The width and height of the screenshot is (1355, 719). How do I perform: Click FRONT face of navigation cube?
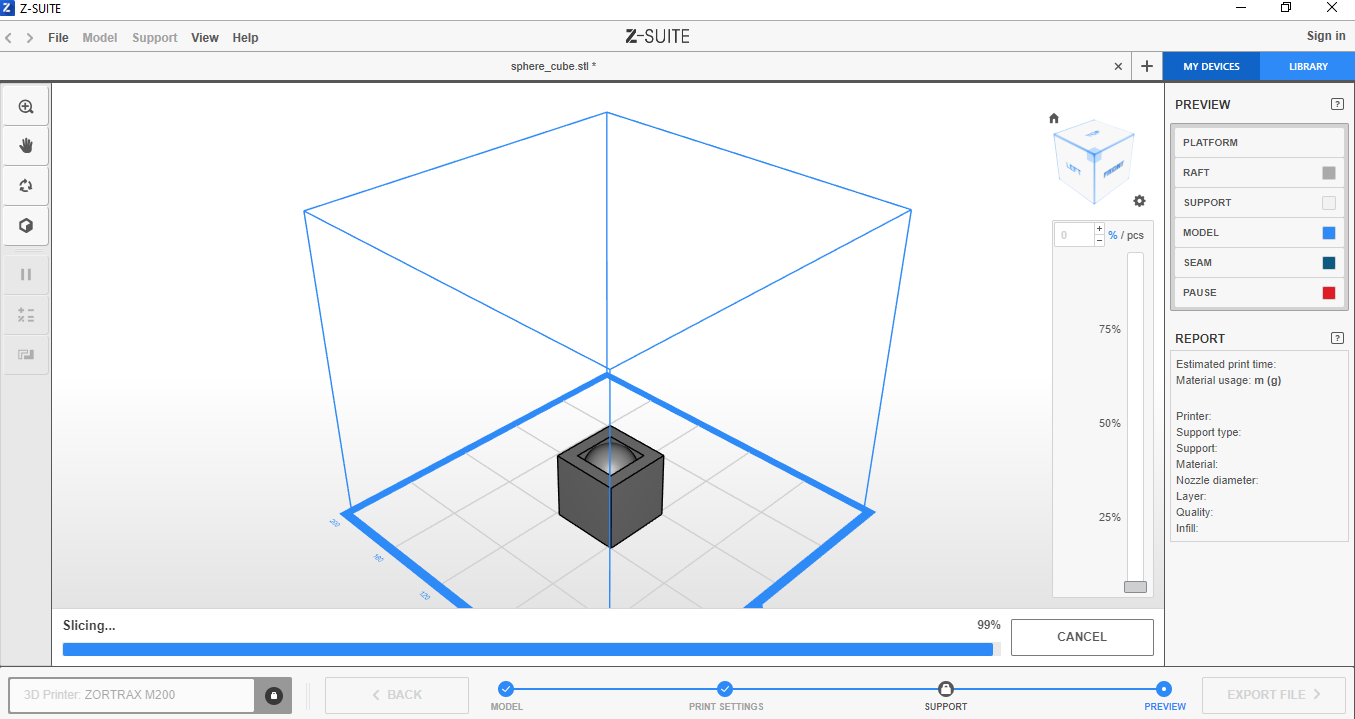click(1114, 168)
